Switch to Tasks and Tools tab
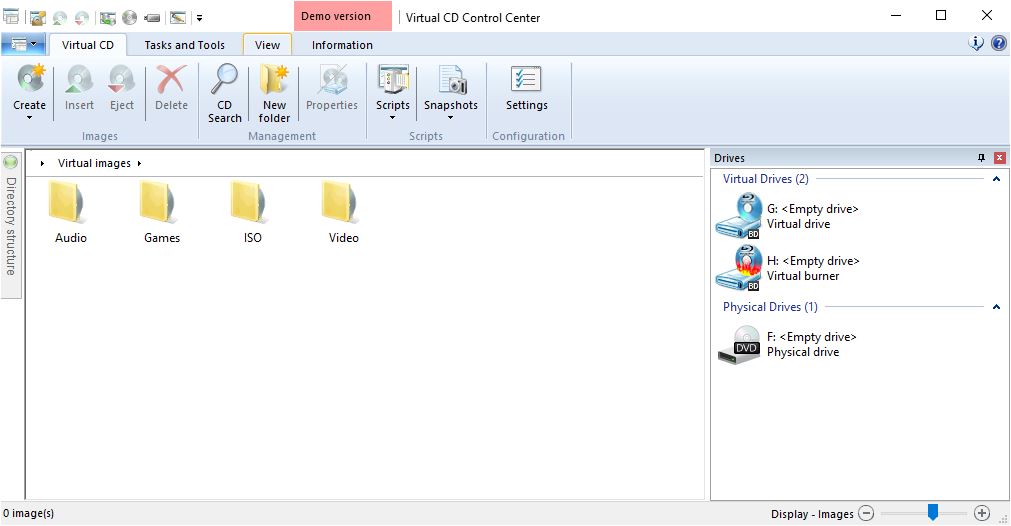The height and width of the screenshot is (526, 1011). click(184, 45)
